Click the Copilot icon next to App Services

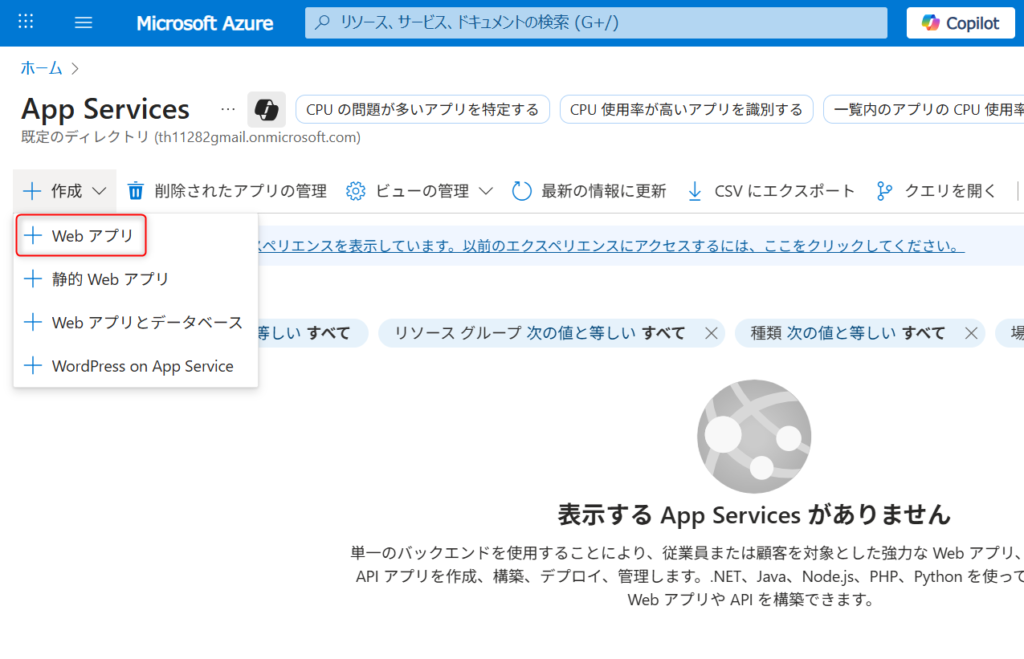tap(266, 109)
